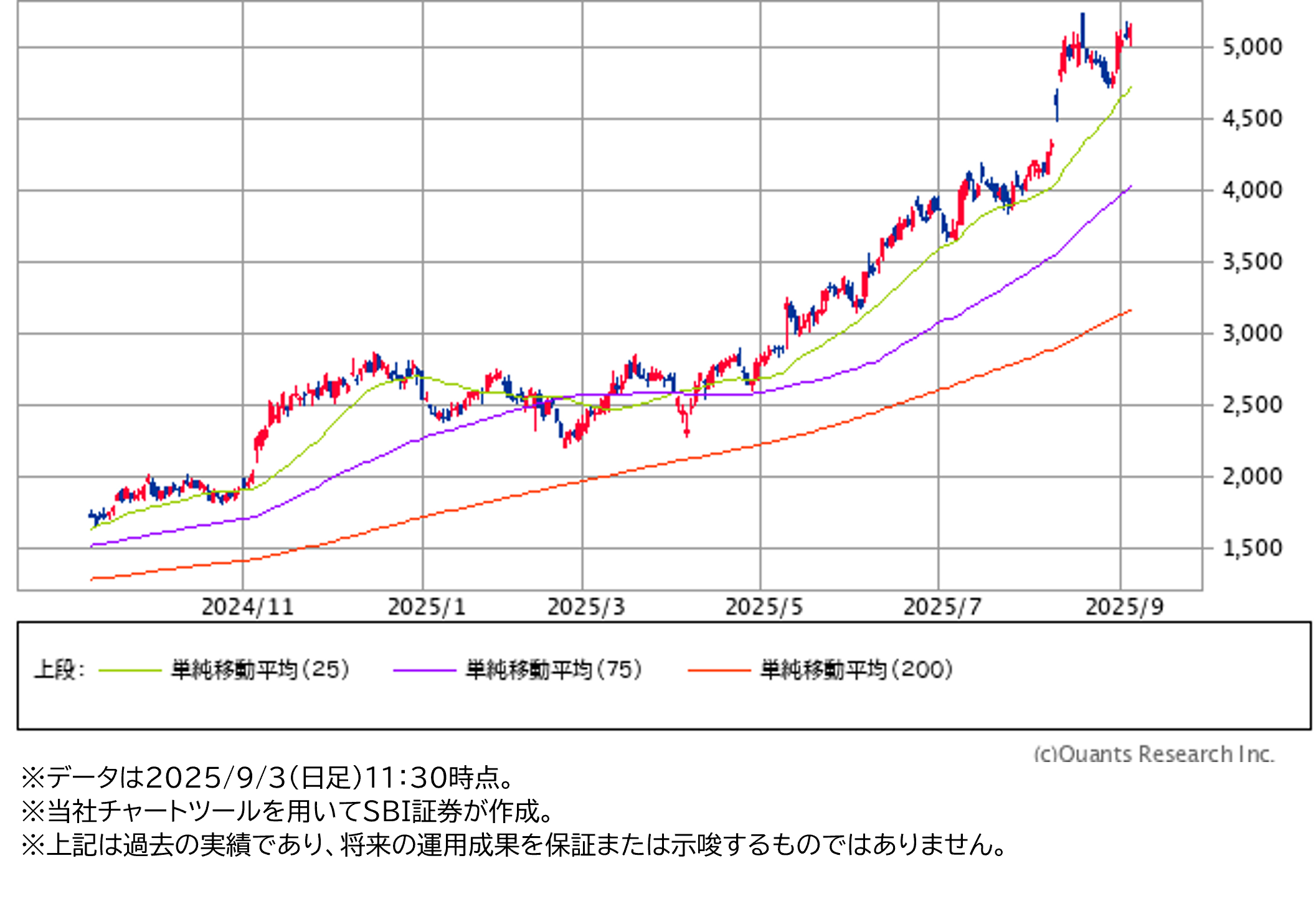Select the 単純移動平均(25) legend label
Viewport: 1316px width, 909px height.
click(x=260, y=670)
